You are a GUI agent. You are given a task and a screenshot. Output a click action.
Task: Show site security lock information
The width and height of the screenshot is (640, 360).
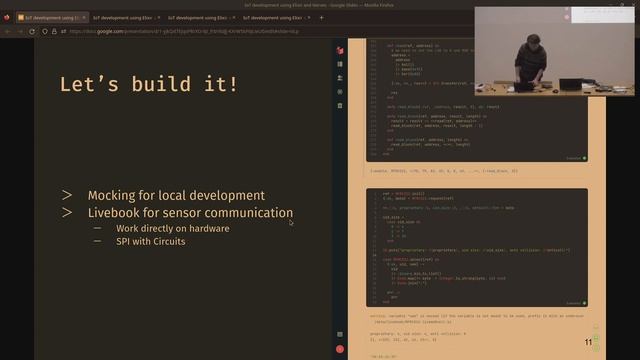coord(54,31)
